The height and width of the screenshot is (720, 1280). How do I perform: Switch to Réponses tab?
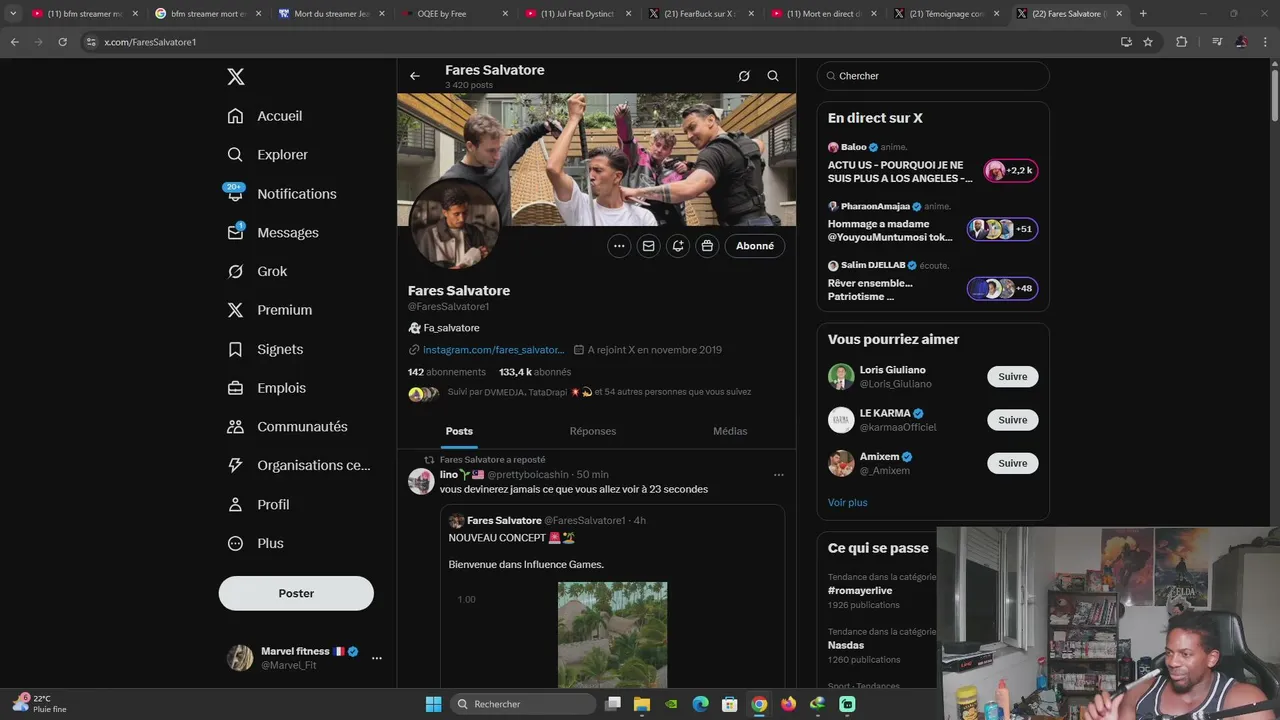pyautogui.click(x=593, y=431)
